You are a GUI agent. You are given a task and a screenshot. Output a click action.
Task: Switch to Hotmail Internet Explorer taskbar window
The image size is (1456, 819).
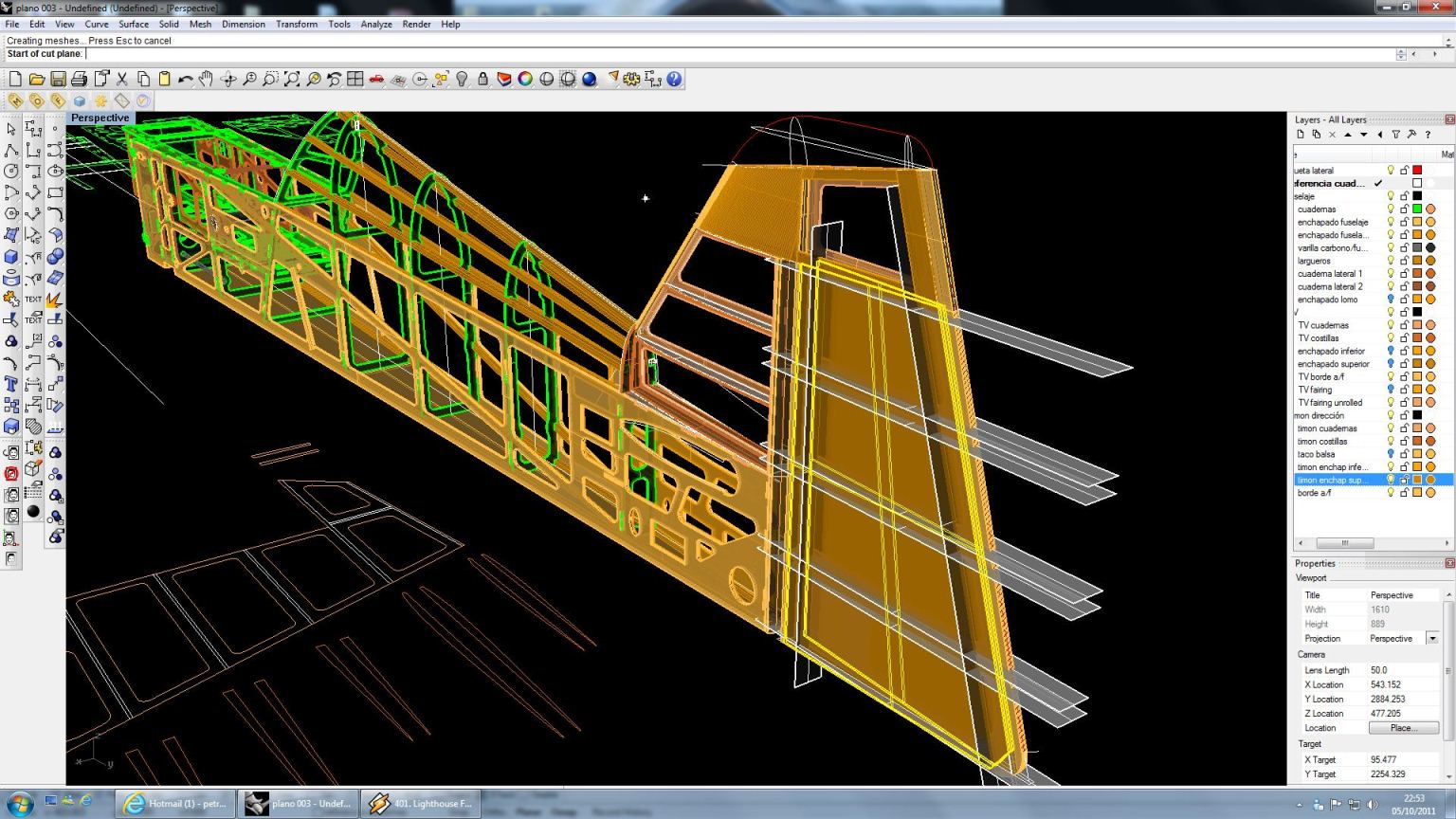[x=175, y=804]
